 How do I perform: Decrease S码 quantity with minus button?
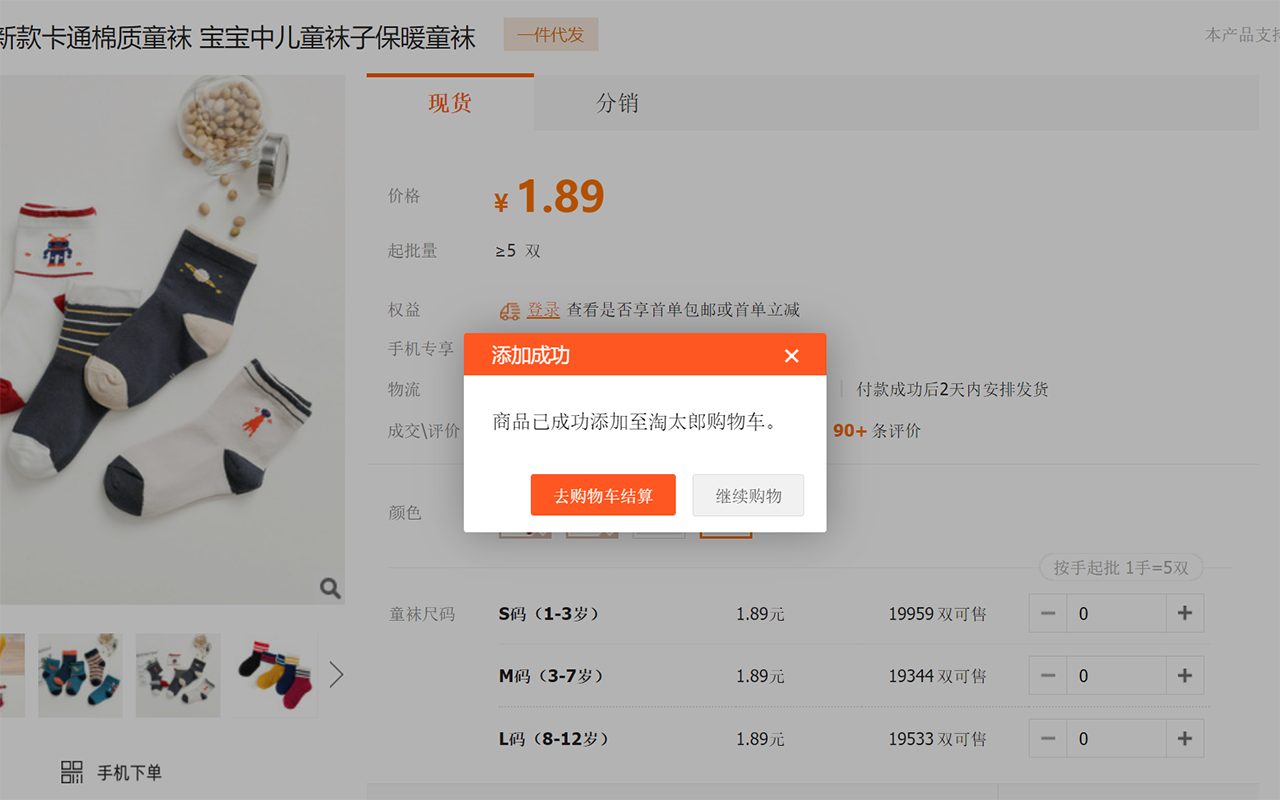click(1048, 613)
